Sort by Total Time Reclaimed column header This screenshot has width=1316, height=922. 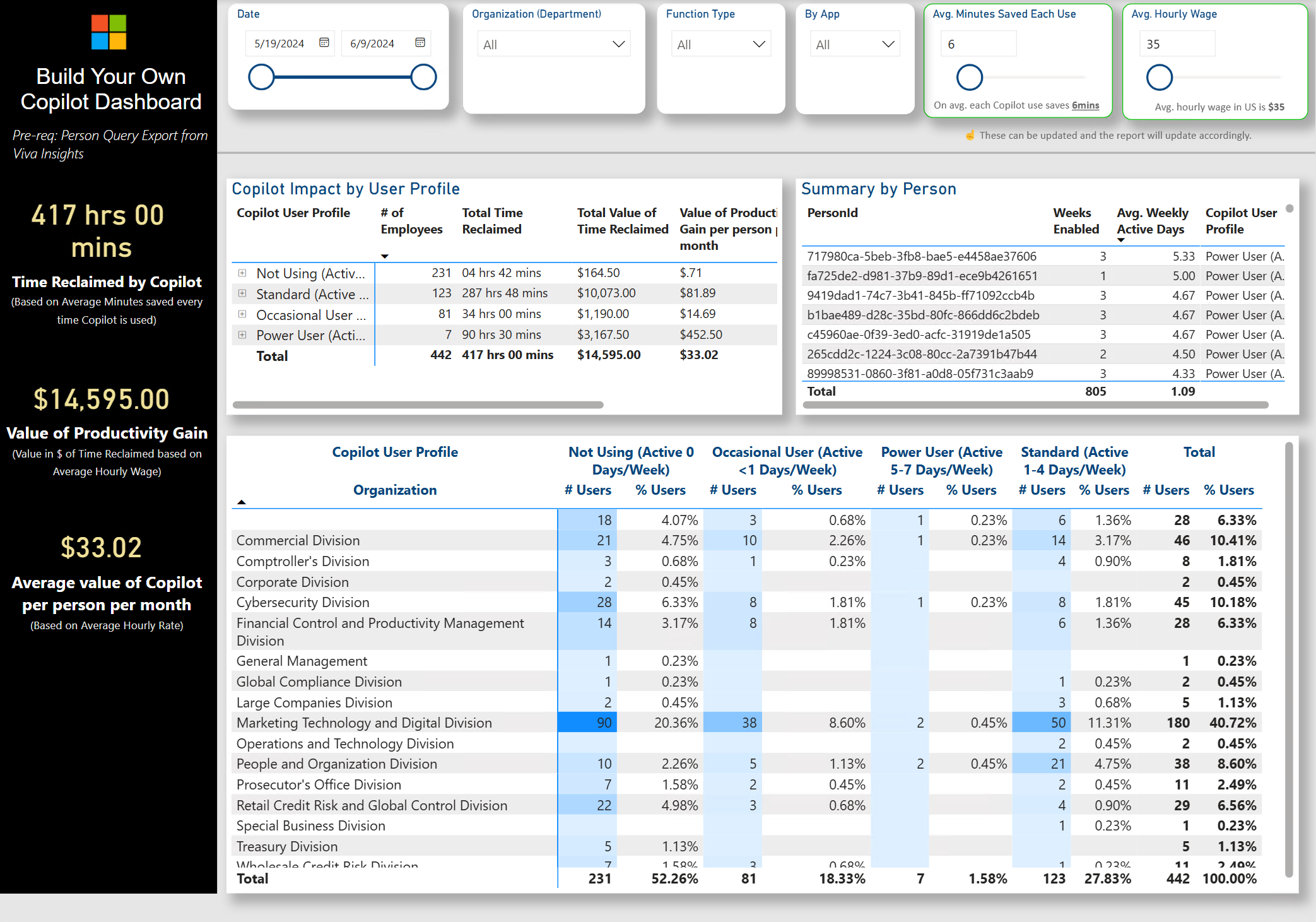coord(492,221)
